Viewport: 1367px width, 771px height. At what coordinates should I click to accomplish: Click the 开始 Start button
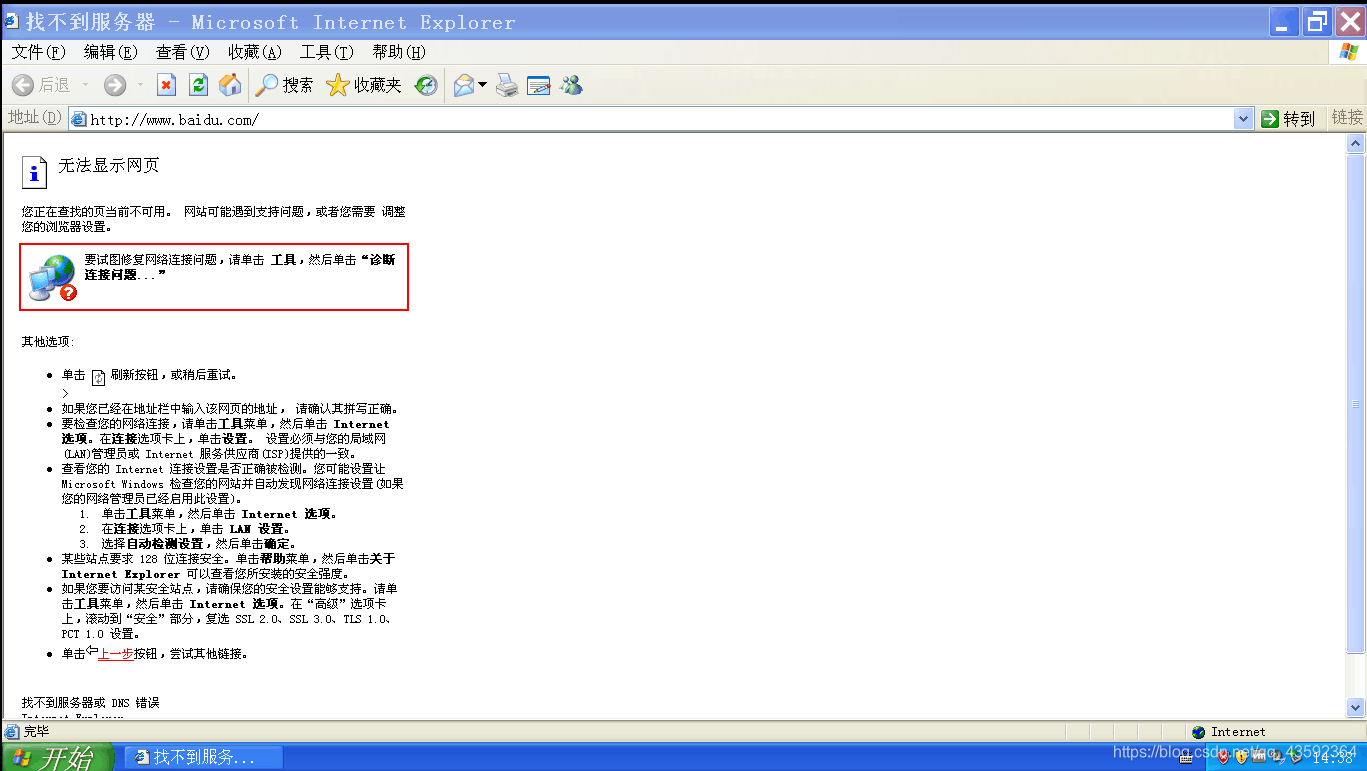pos(57,757)
